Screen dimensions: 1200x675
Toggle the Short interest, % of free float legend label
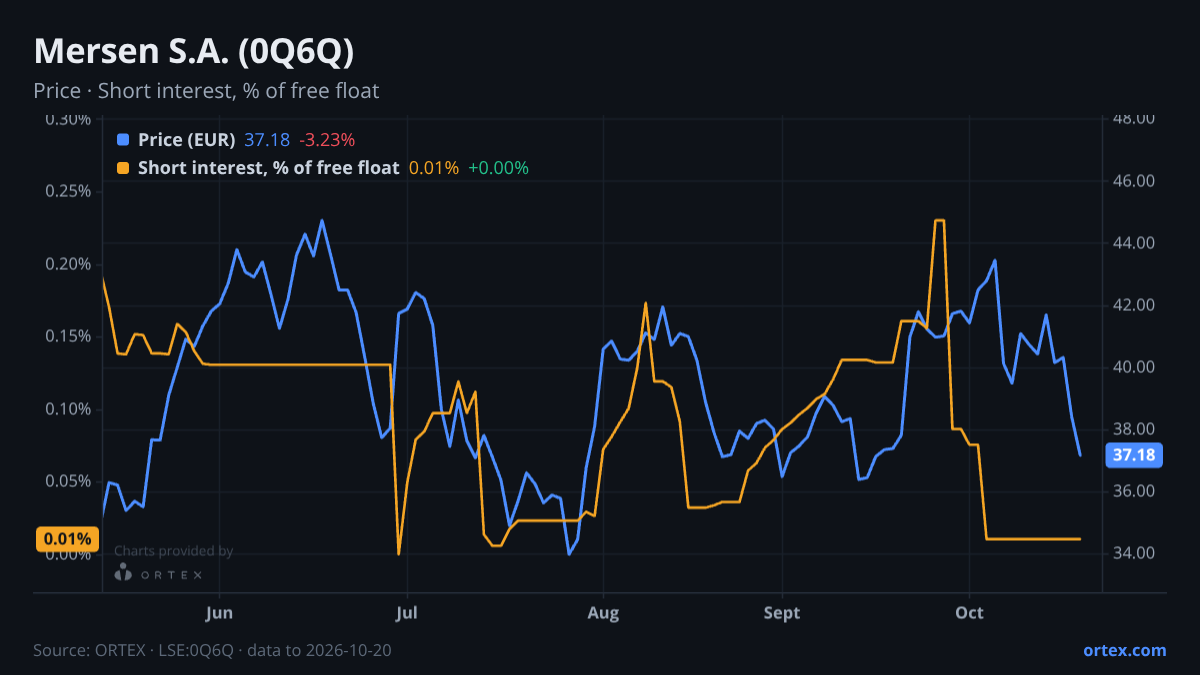point(268,168)
